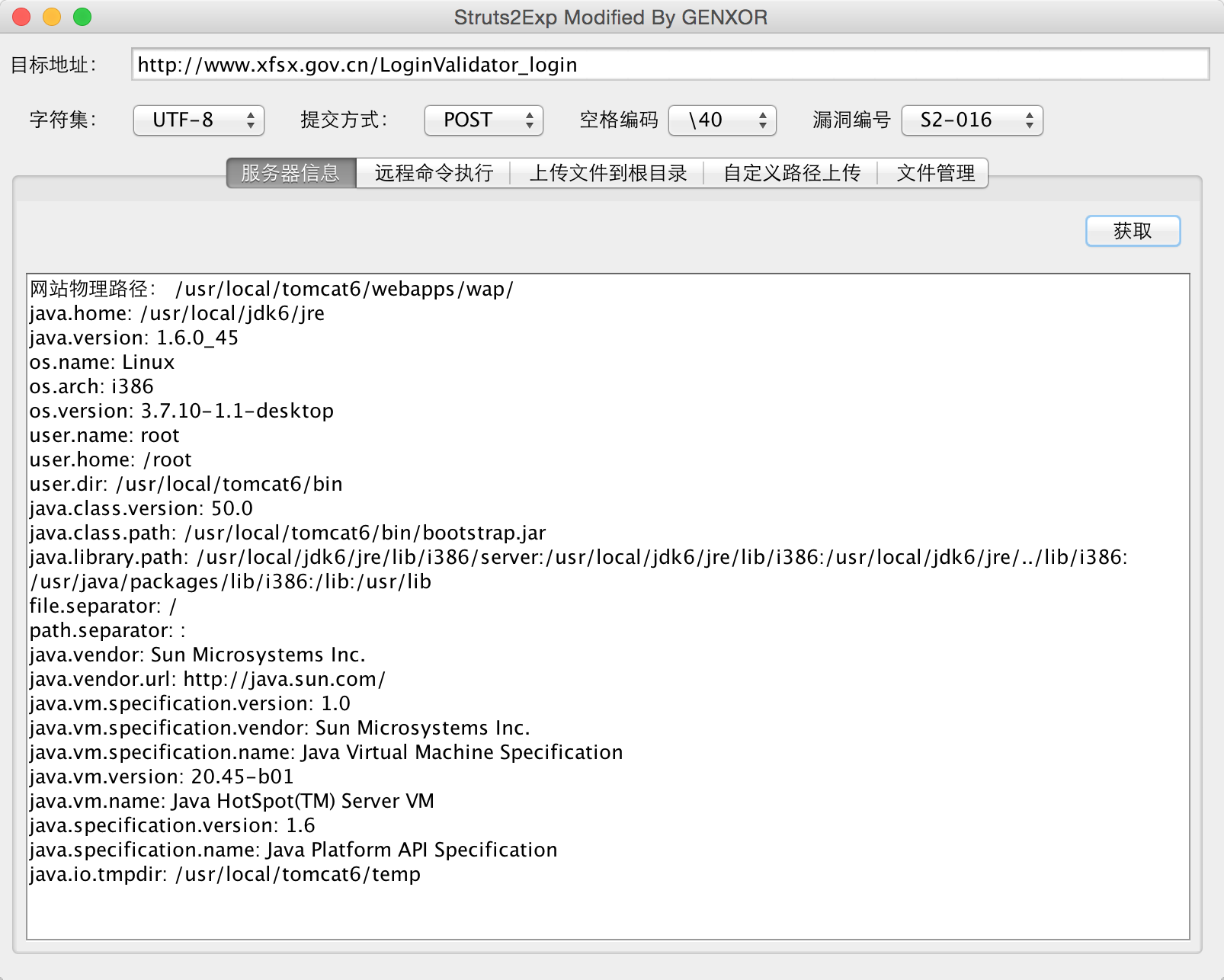Click the 字符集 label
Viewport: 1224px width, 980px height.
coord(63,120)
